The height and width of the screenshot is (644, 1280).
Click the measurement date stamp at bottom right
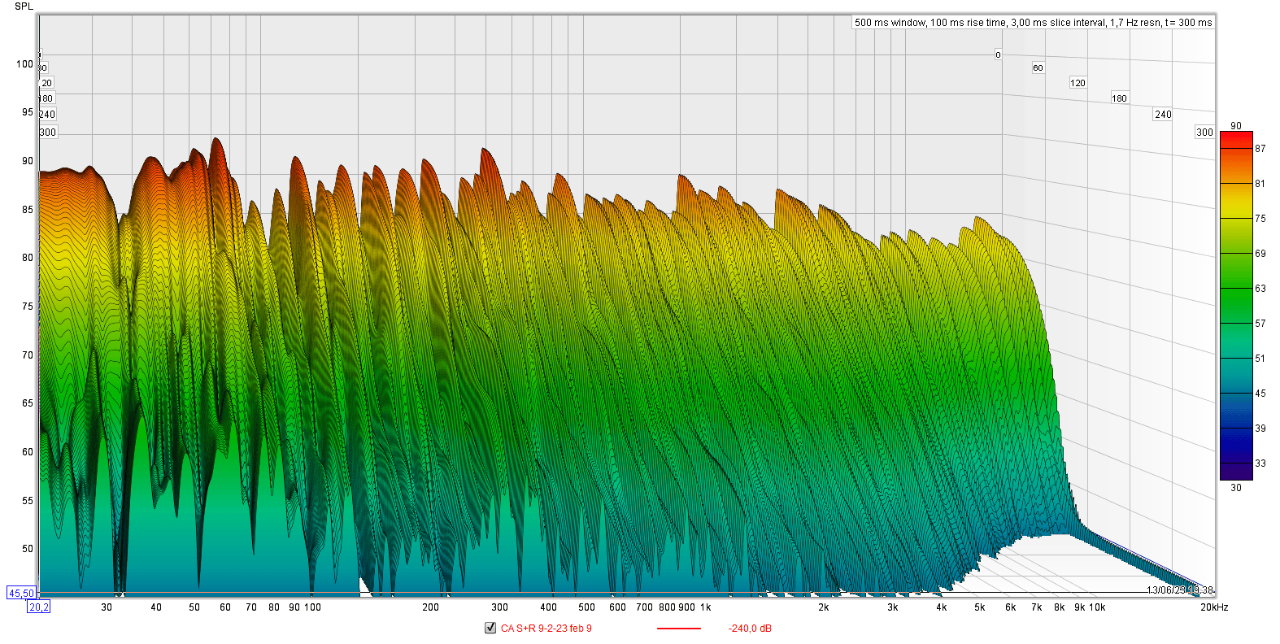[1183, 590]
